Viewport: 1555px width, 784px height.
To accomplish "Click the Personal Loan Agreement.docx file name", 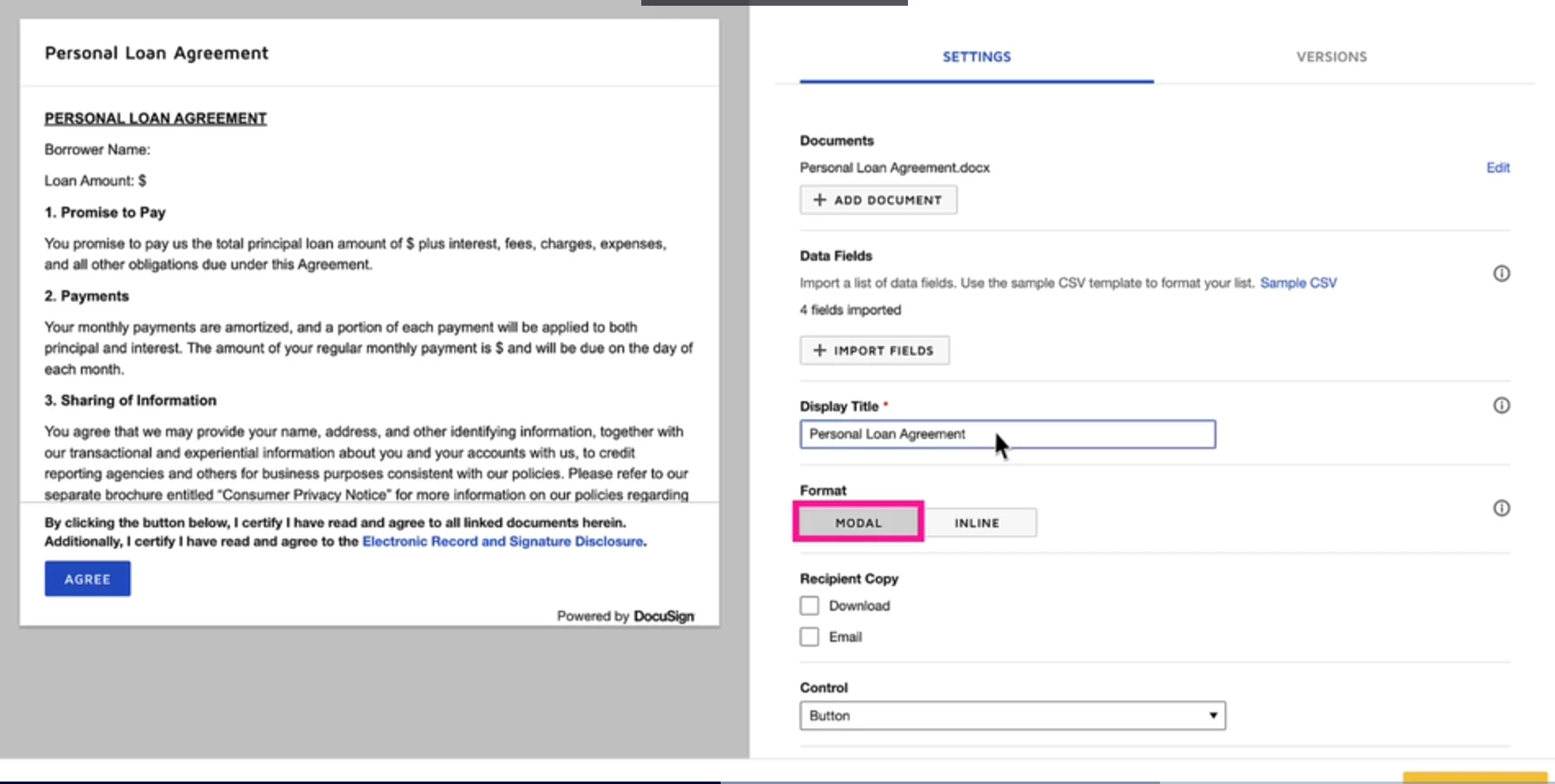I will 895,168.
